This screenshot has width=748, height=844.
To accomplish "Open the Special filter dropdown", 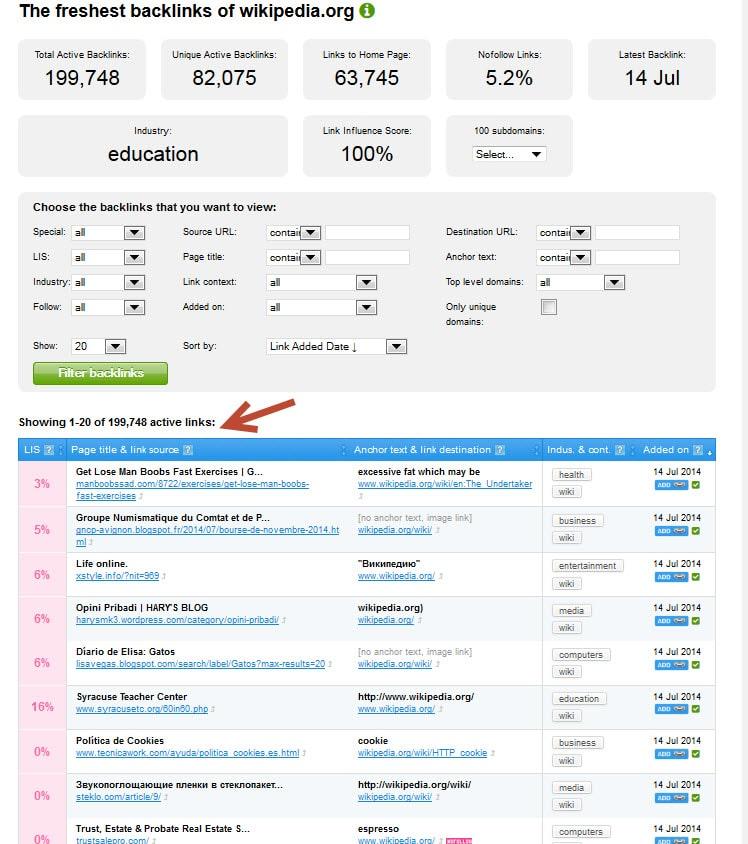I will (108, 233).
